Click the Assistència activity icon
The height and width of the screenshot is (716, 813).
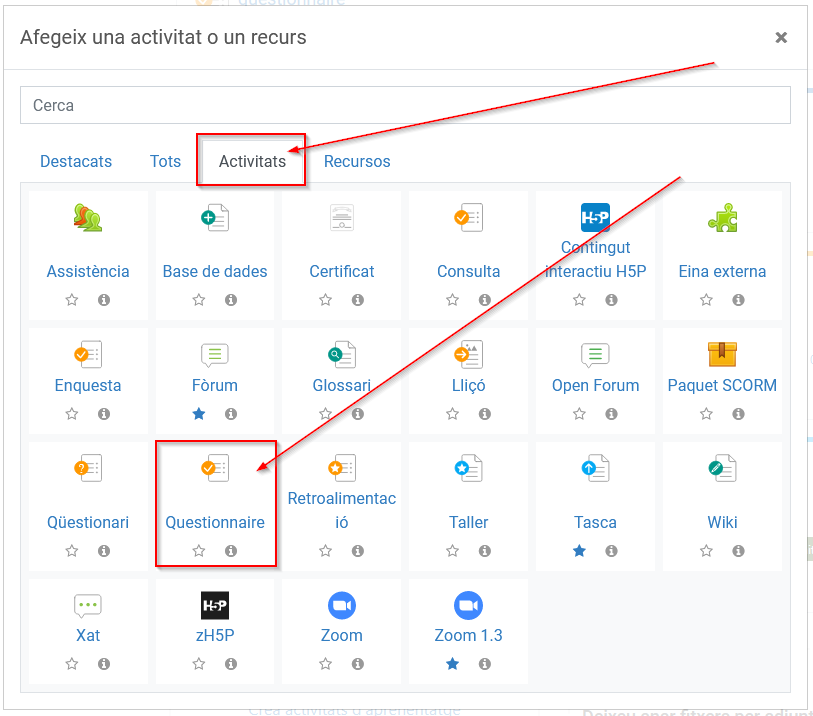pos(88,218)
